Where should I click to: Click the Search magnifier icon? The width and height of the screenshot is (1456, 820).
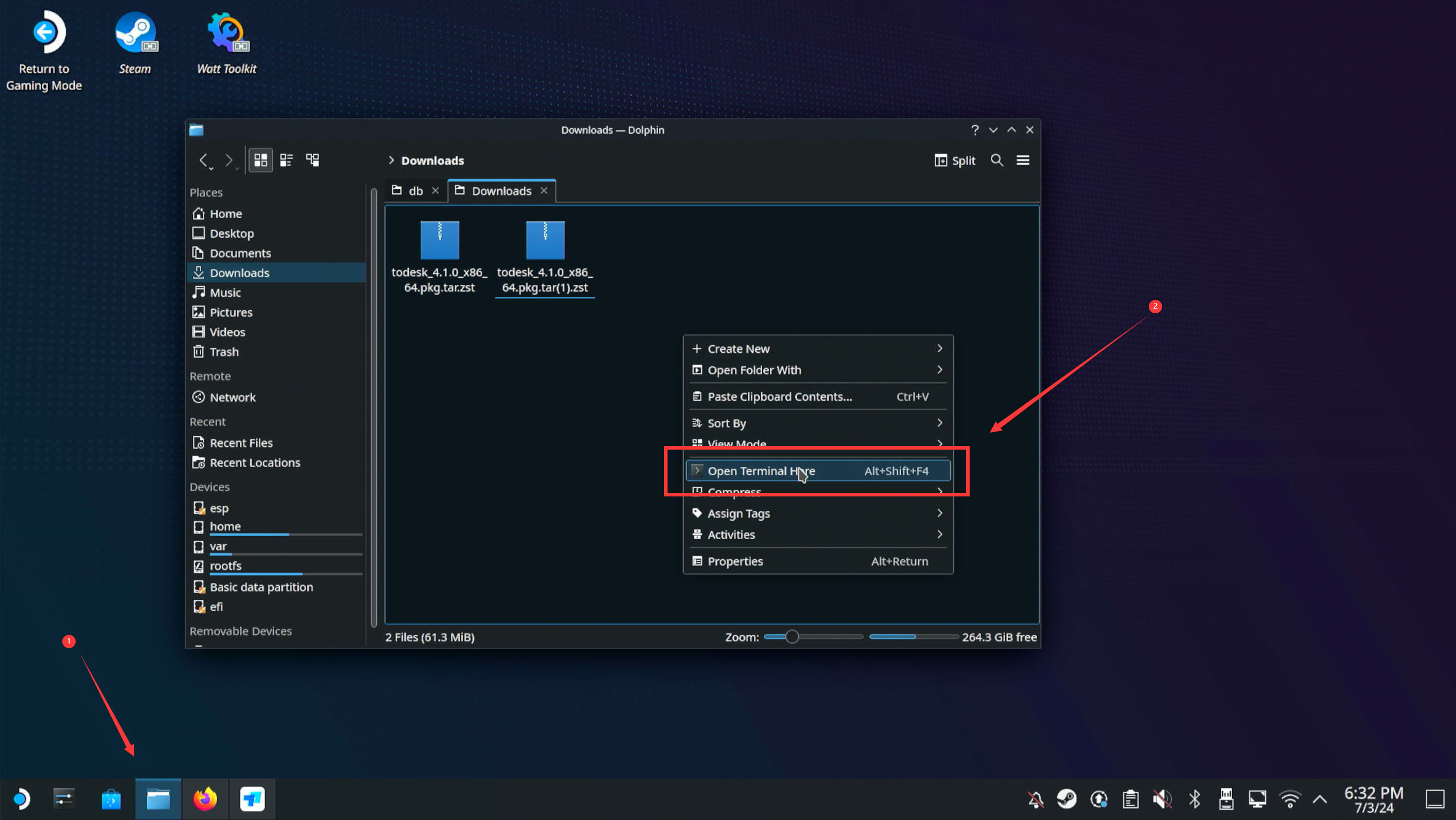[996, 161]
